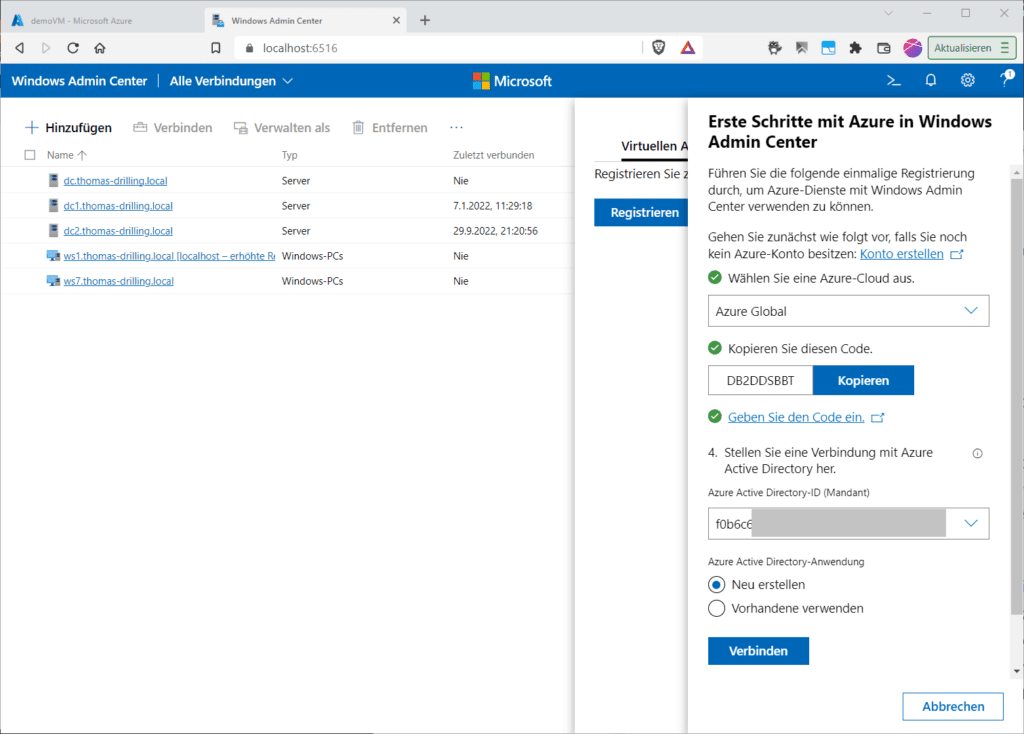Screen dimensions: 1024x734
Task: Click PC icon beside ws7.thomas-drilling.local
Action: click(53, 281)
